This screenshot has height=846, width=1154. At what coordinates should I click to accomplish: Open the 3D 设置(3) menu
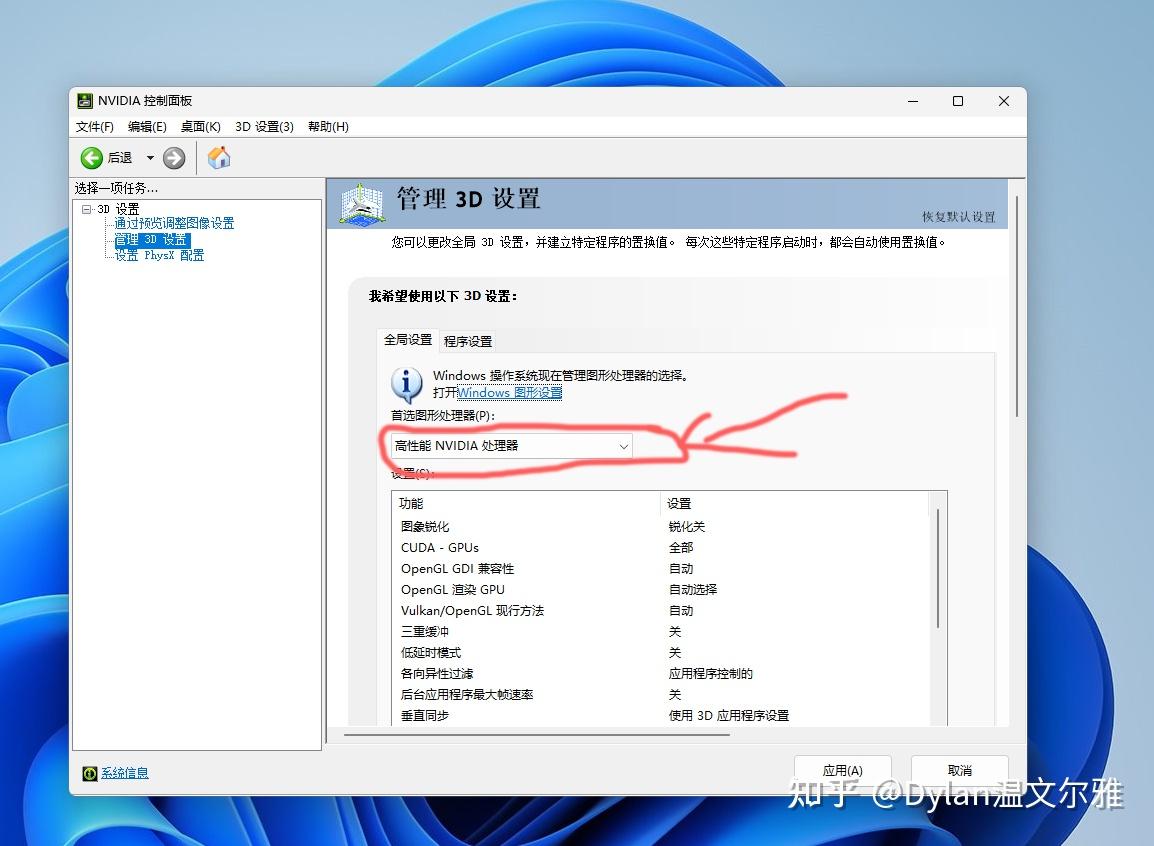pos(264,126)
